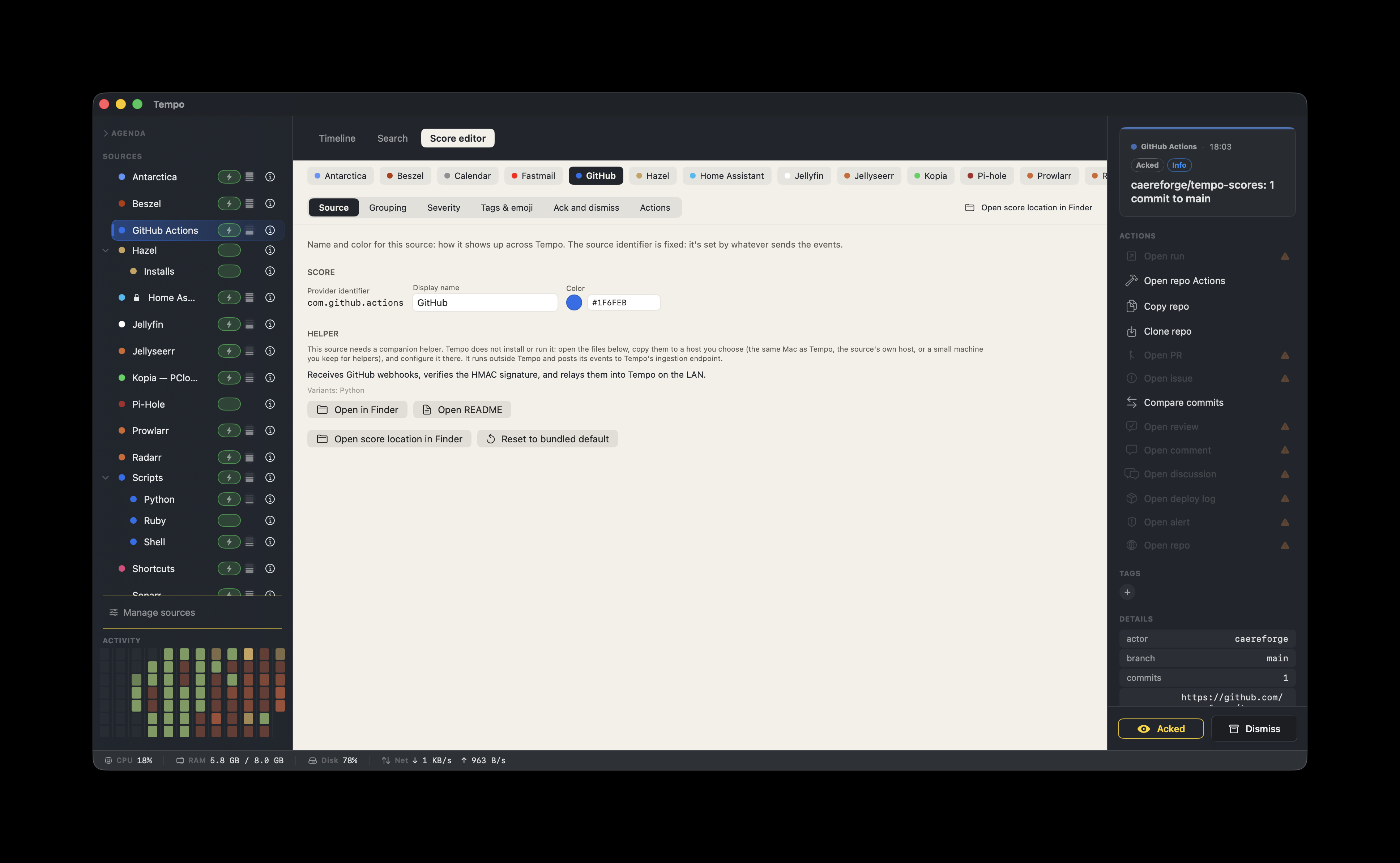Screen dimensions: 1400x863
Task: Toggle the Kopia — PClo... source switch
Action: click(x=229, y=378)
